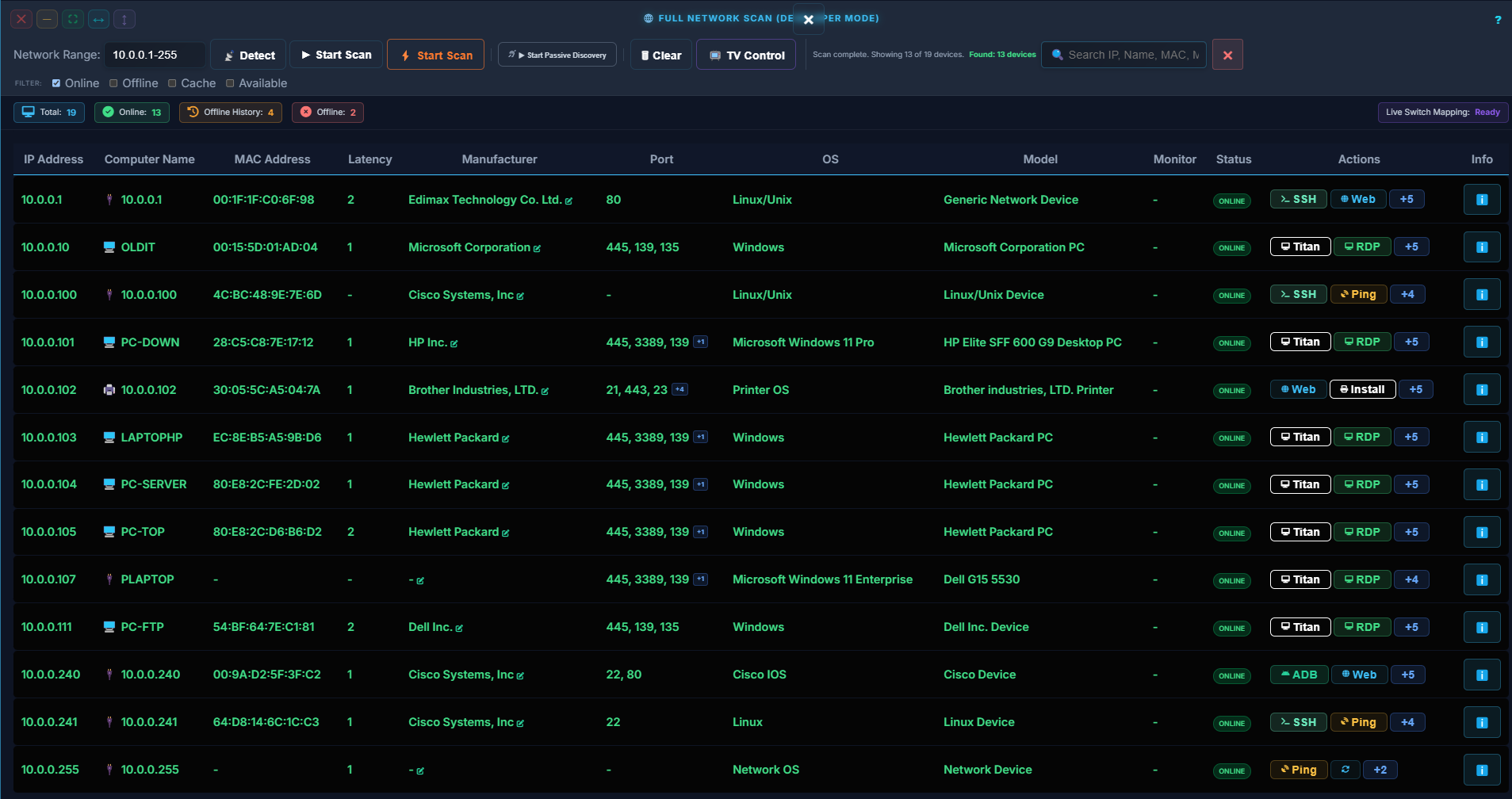Click the red X clear-search button
Viewport: 1512px width, 799px height.
pyautogui.click(x=1227, y=55)
